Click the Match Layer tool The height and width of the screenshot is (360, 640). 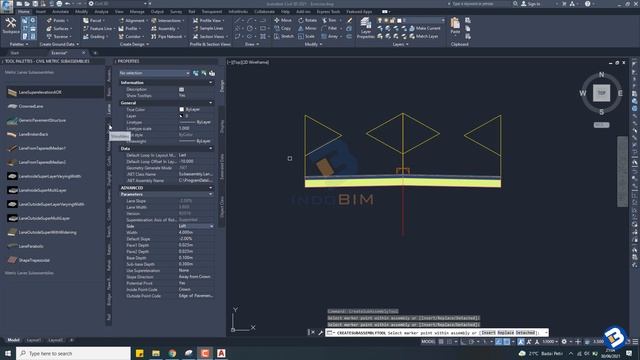coord(424,36)
